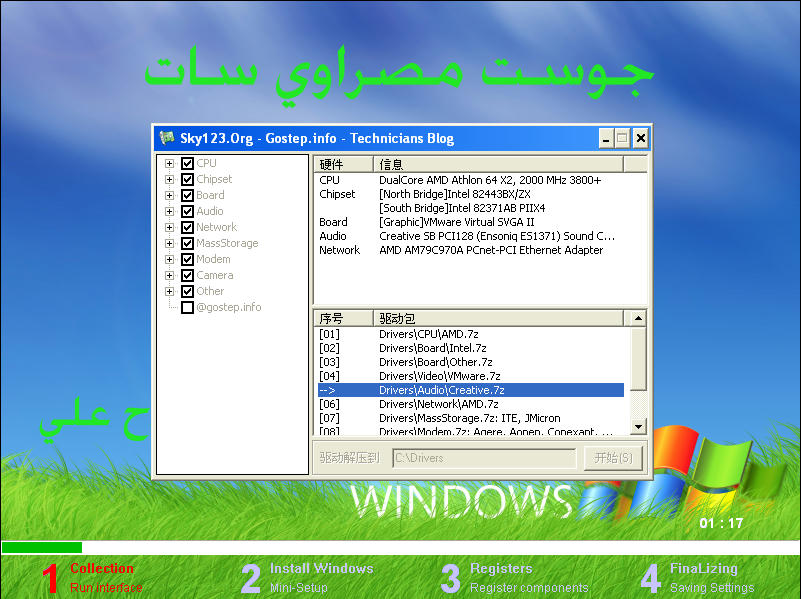The height and width of the screenshot is (599, 801).
Task: Click driver list scroll up arrow
Action: pos(638,318)
